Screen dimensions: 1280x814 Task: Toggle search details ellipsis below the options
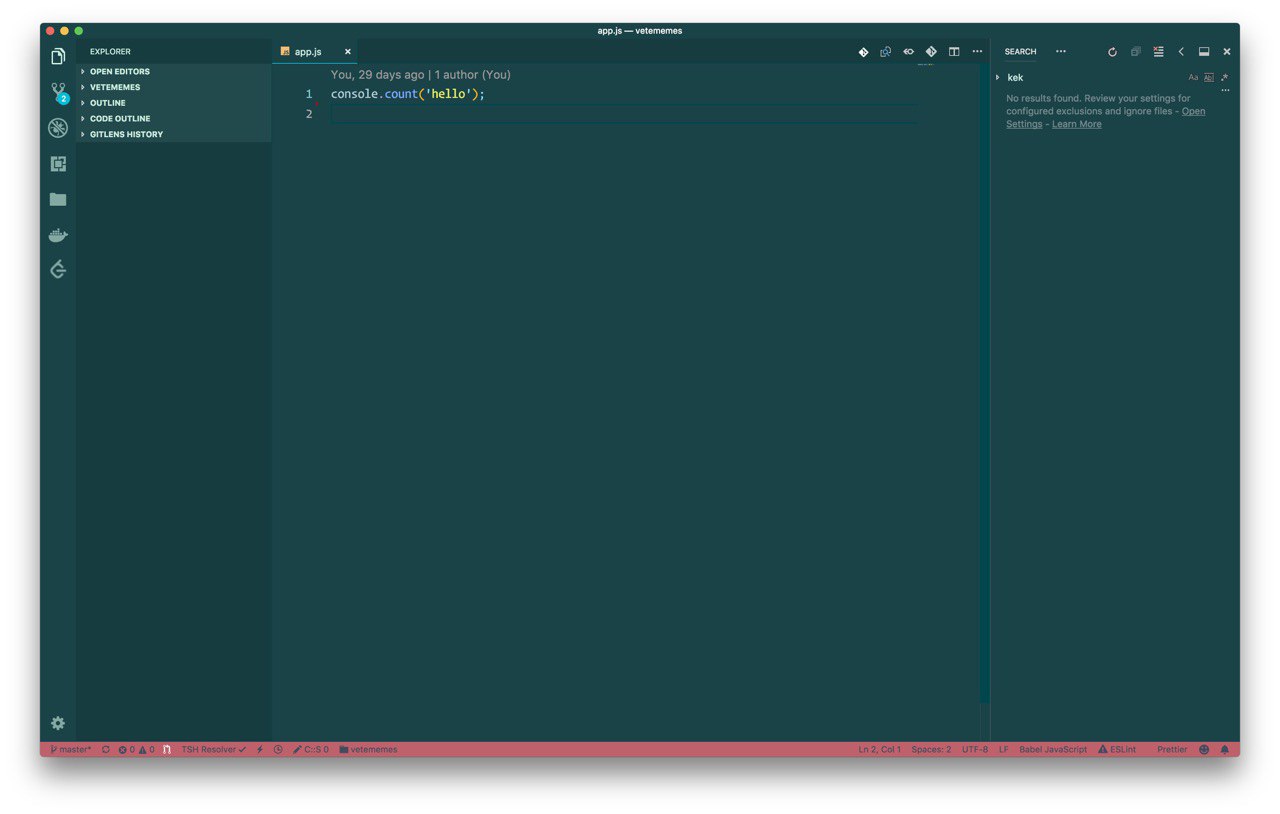point(1225,91)
